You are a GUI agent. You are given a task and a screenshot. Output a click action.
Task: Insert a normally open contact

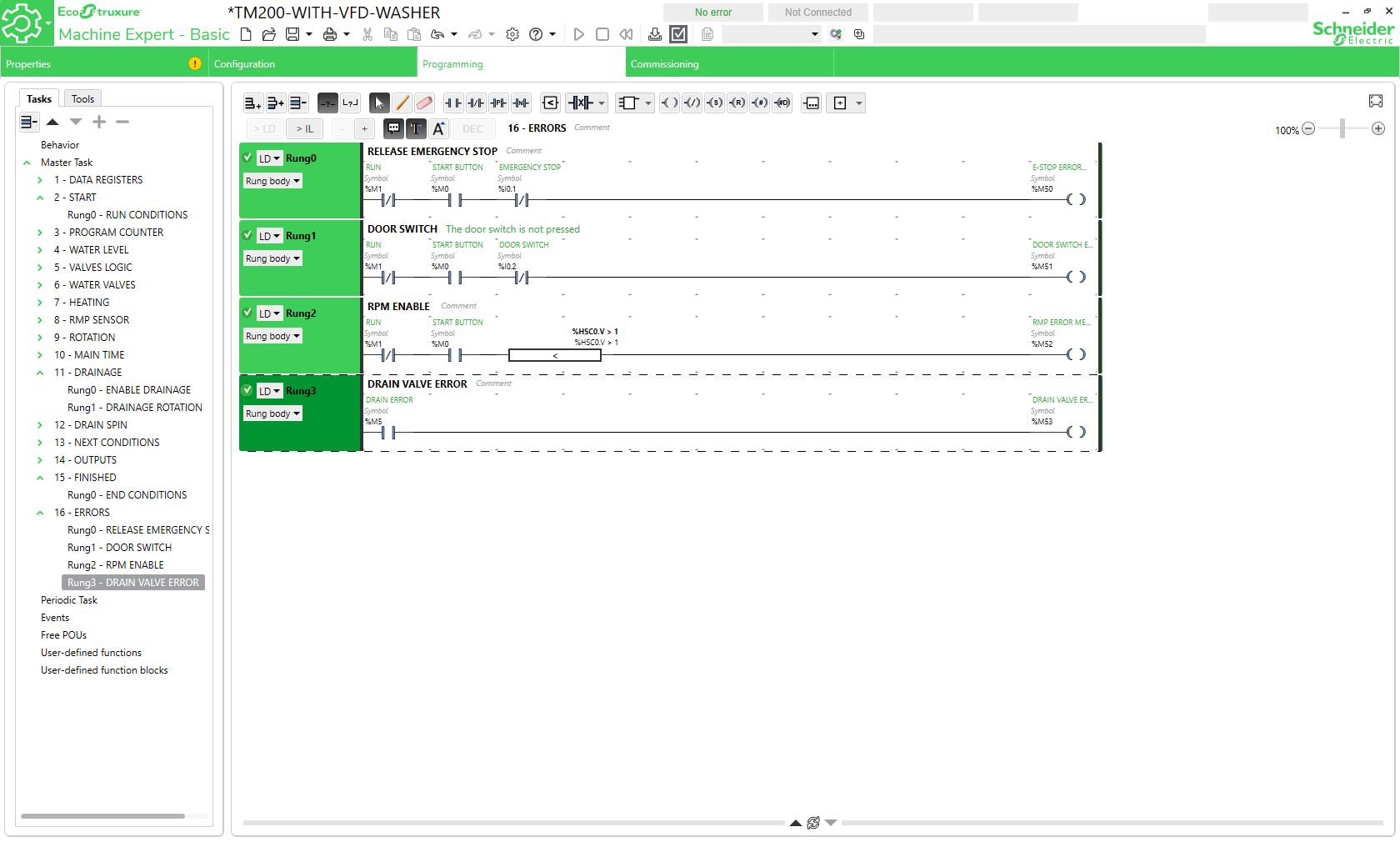coord(453,103)
